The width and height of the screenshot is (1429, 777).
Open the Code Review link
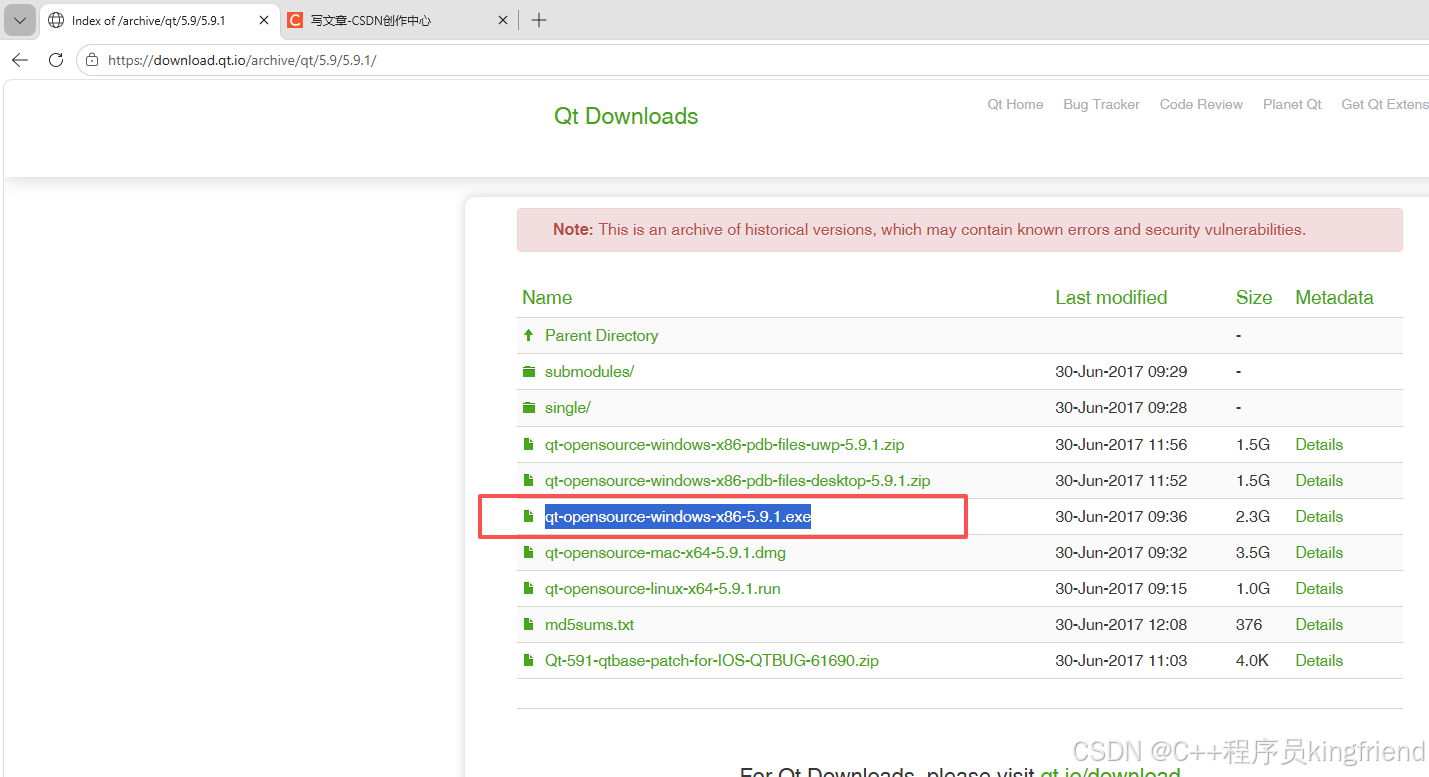(1201, 104)
